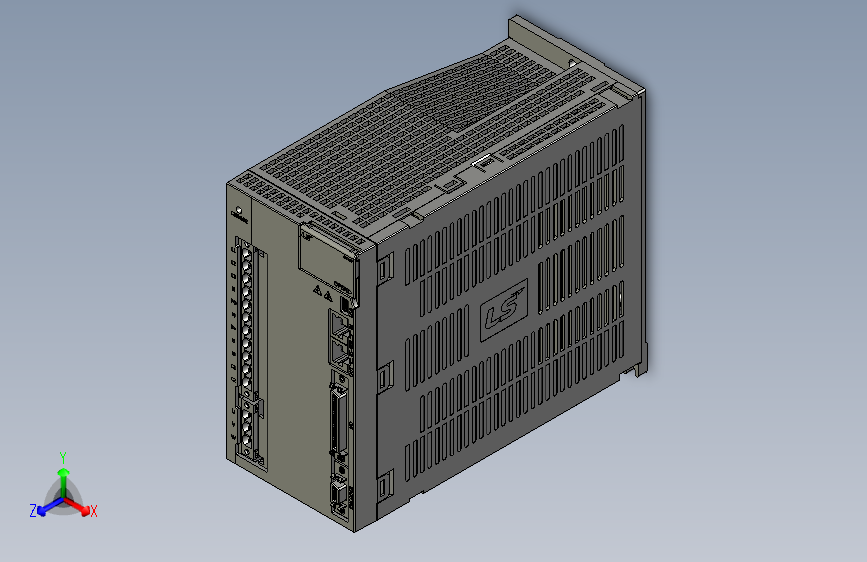
Task: Click the red X axis arrow on triad
Action: pos(79,506)
